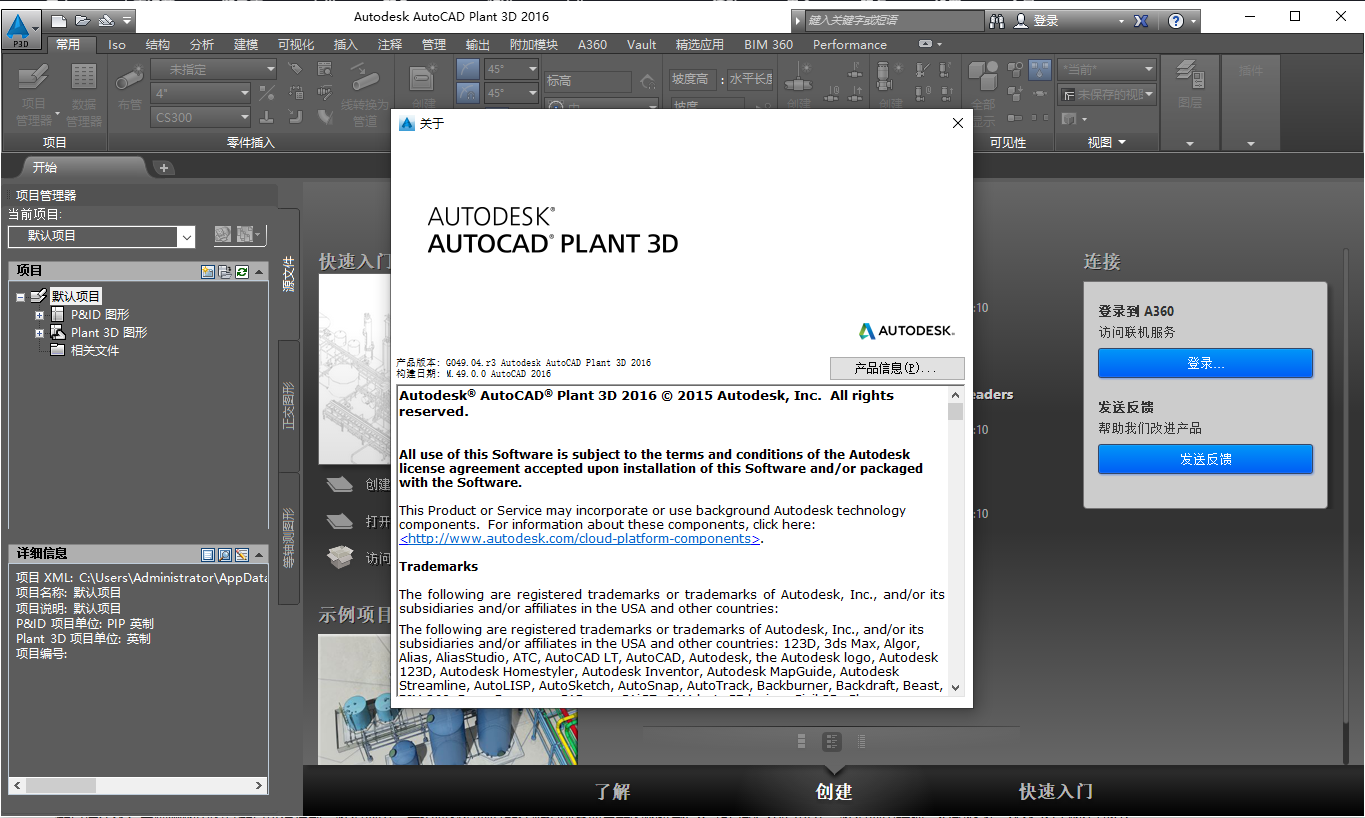This screenshot has height=818, width=1365.
Task: Click the About dialog scrollbar down arrow
Action: pyautogui.click(x=956, y=688)
